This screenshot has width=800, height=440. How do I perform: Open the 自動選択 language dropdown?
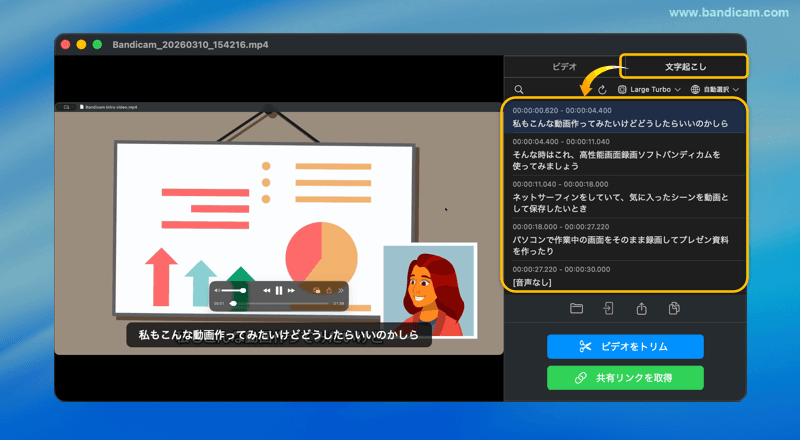pyautogui.click(x=715, y=89)
